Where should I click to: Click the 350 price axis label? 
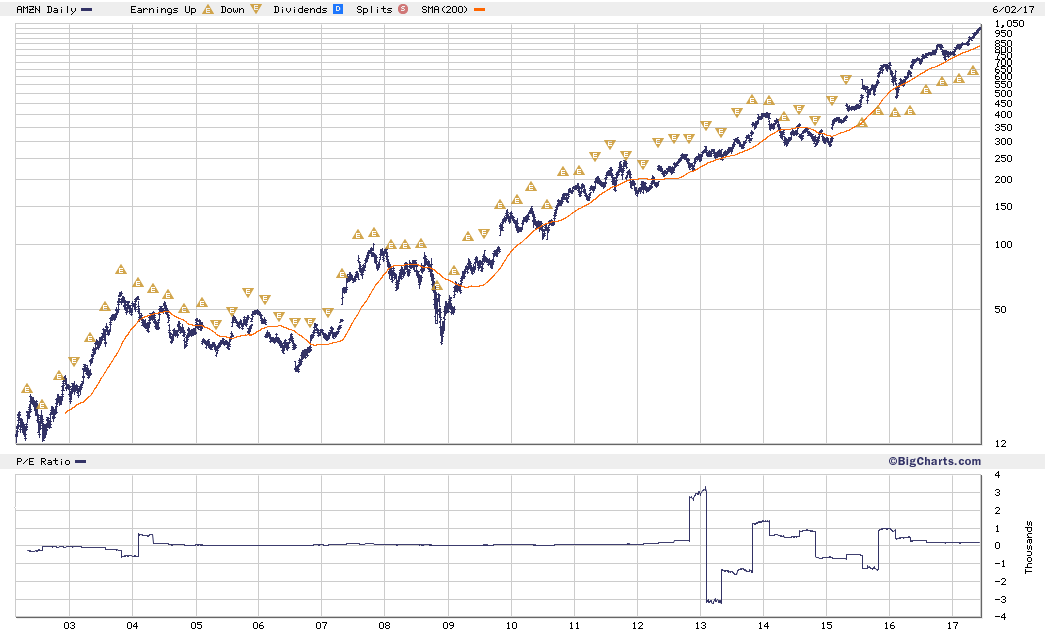[1003, 128]
